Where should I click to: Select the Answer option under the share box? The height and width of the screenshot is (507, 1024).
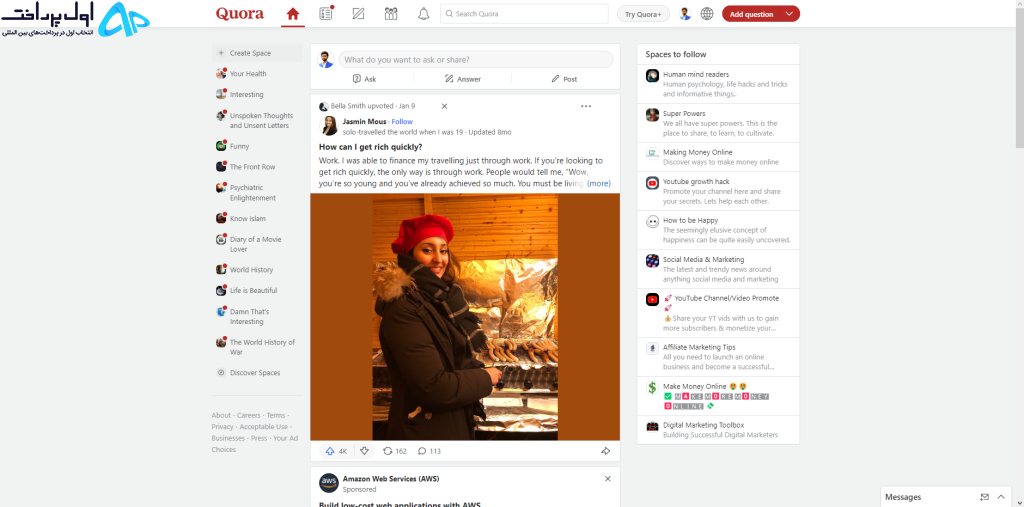462,79
